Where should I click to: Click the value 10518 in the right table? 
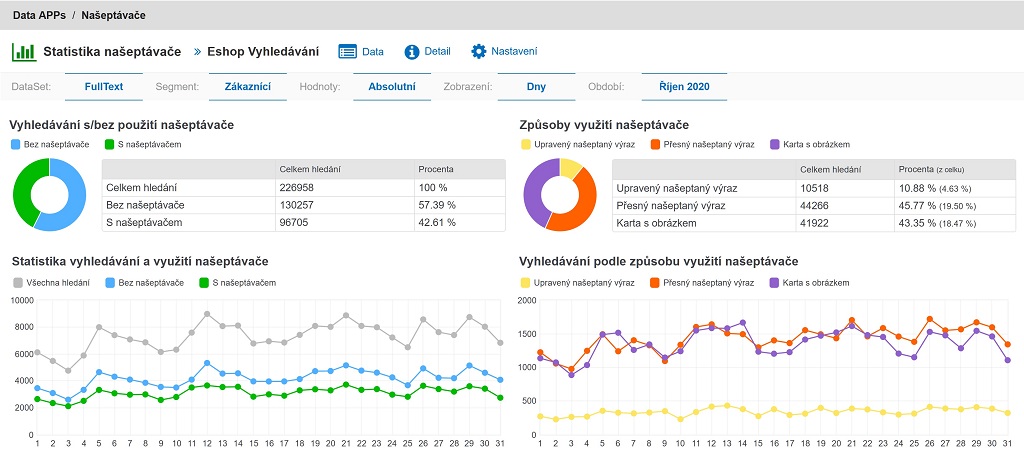pos(813,188)
